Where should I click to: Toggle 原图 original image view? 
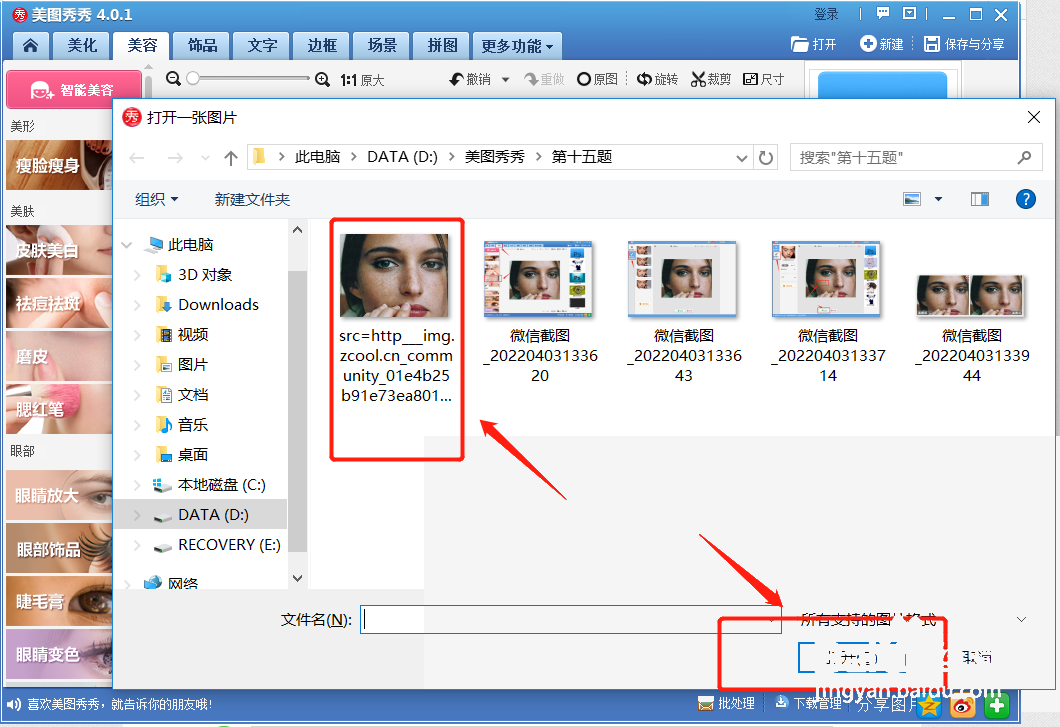point(597,79)
